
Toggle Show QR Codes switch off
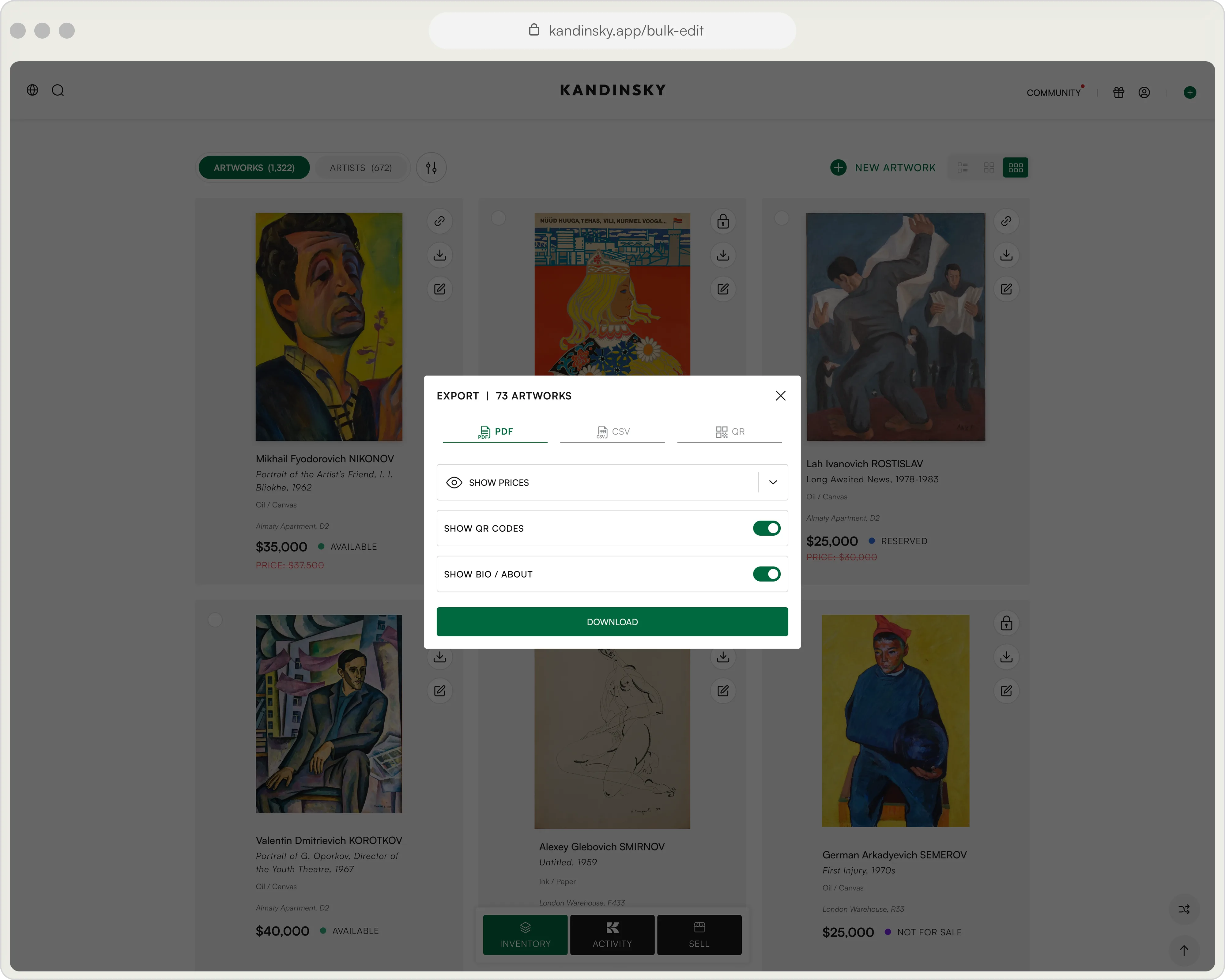pos(767,528)
